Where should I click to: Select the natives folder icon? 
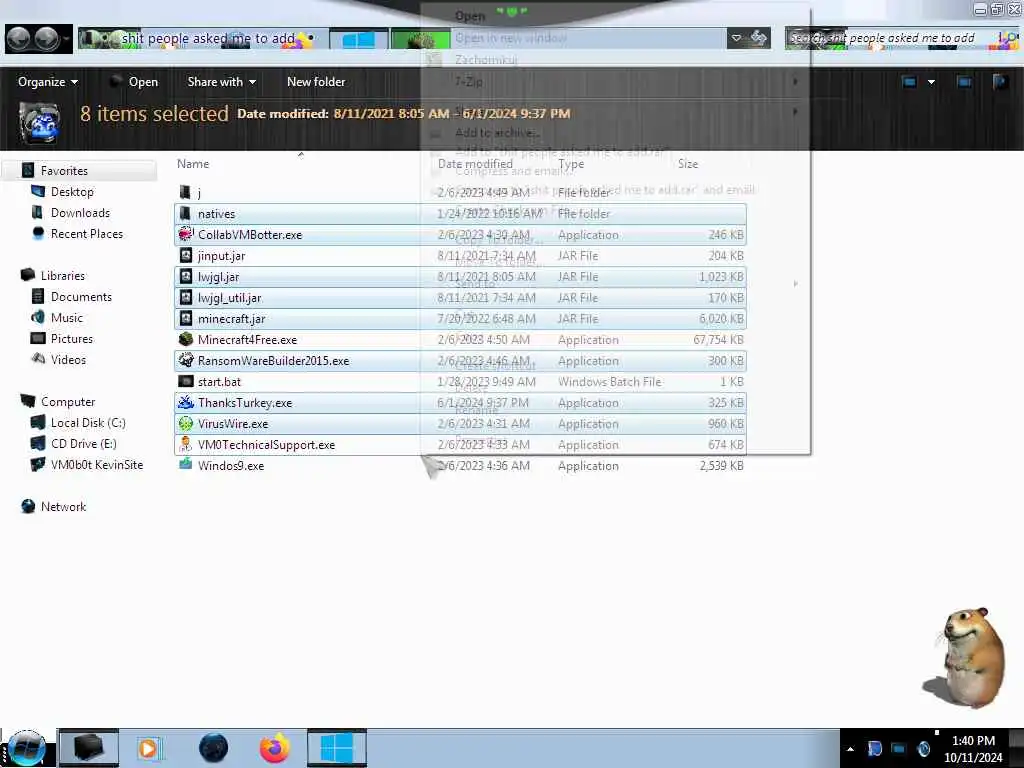tap(185, 214)
